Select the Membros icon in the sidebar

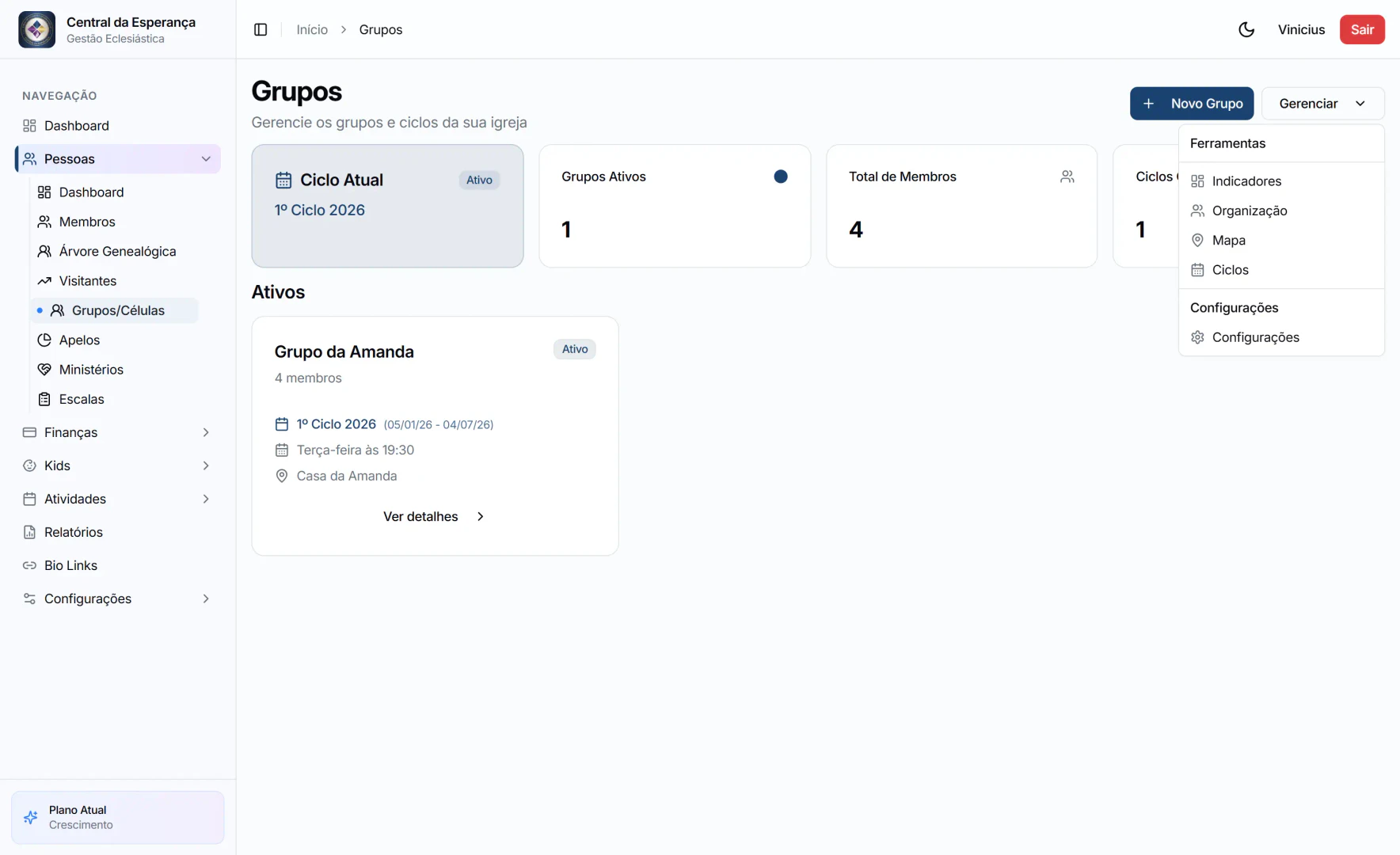point(46,222)
